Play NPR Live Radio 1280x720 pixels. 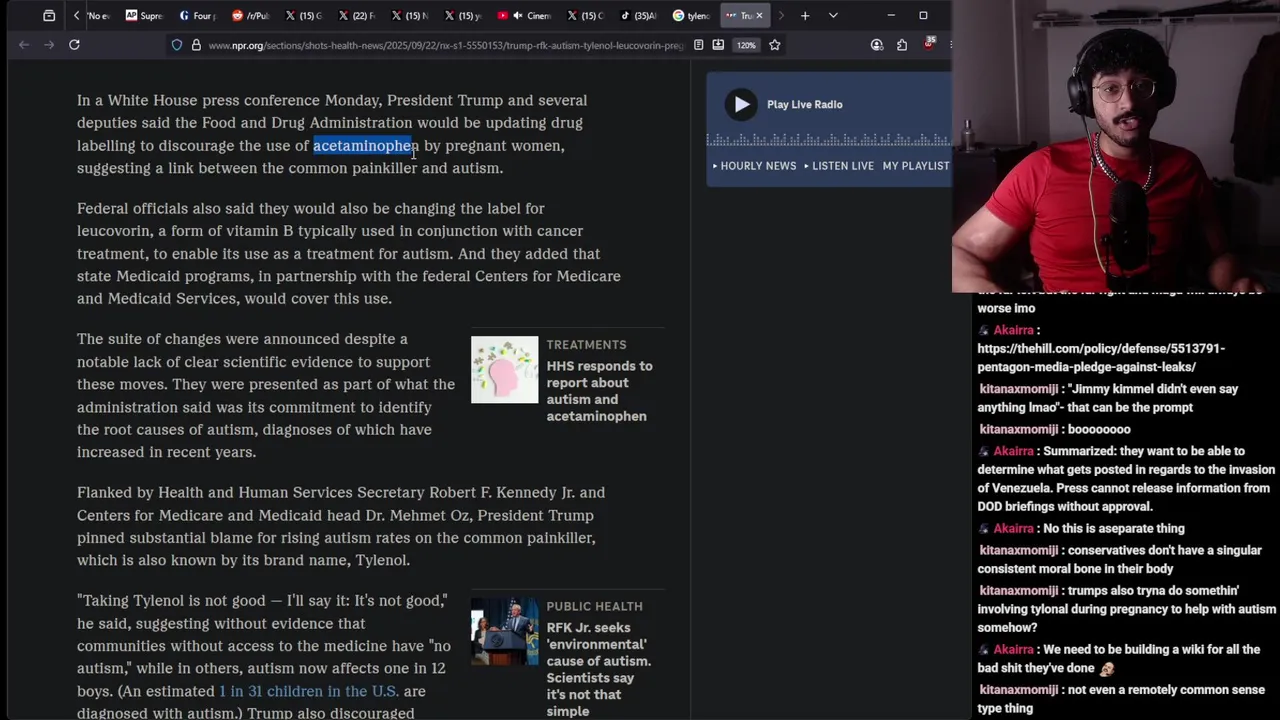point(741,104)
